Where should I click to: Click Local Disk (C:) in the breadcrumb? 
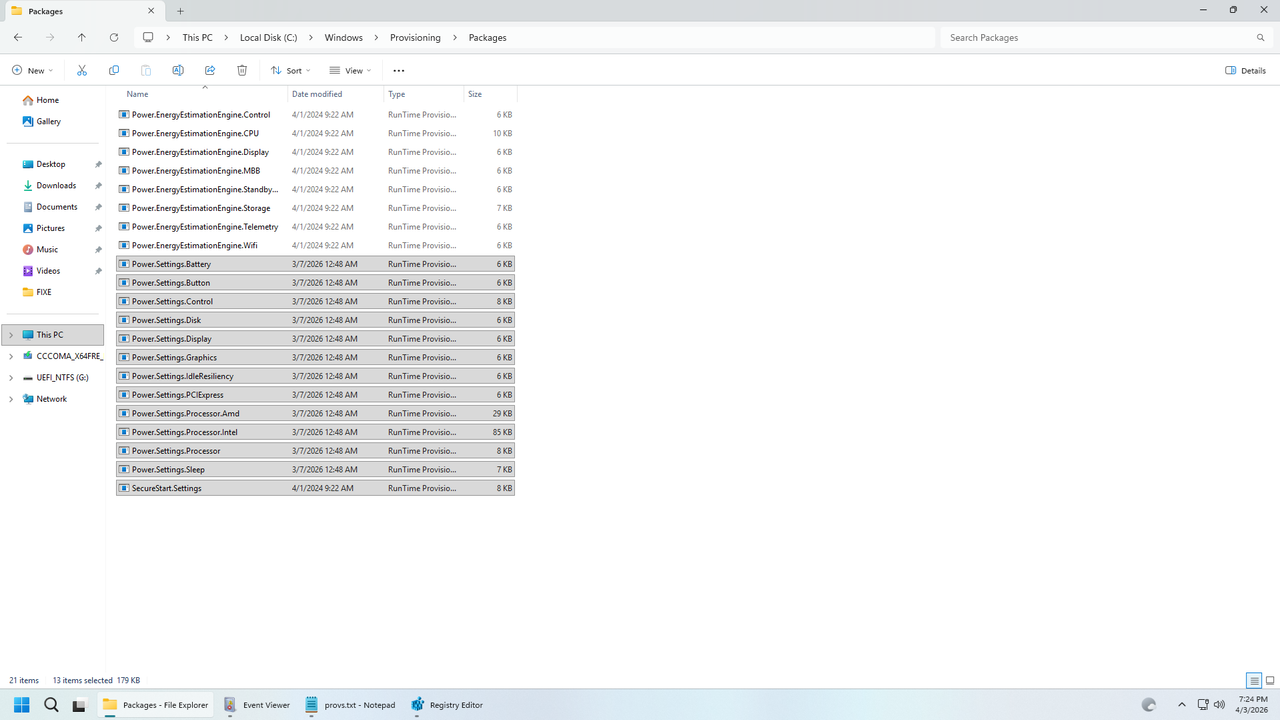click(269, 38)
